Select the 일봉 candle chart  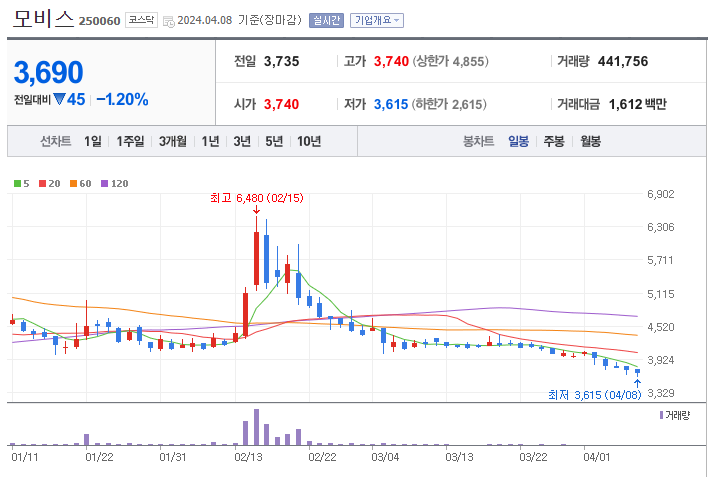coord(518,141)
